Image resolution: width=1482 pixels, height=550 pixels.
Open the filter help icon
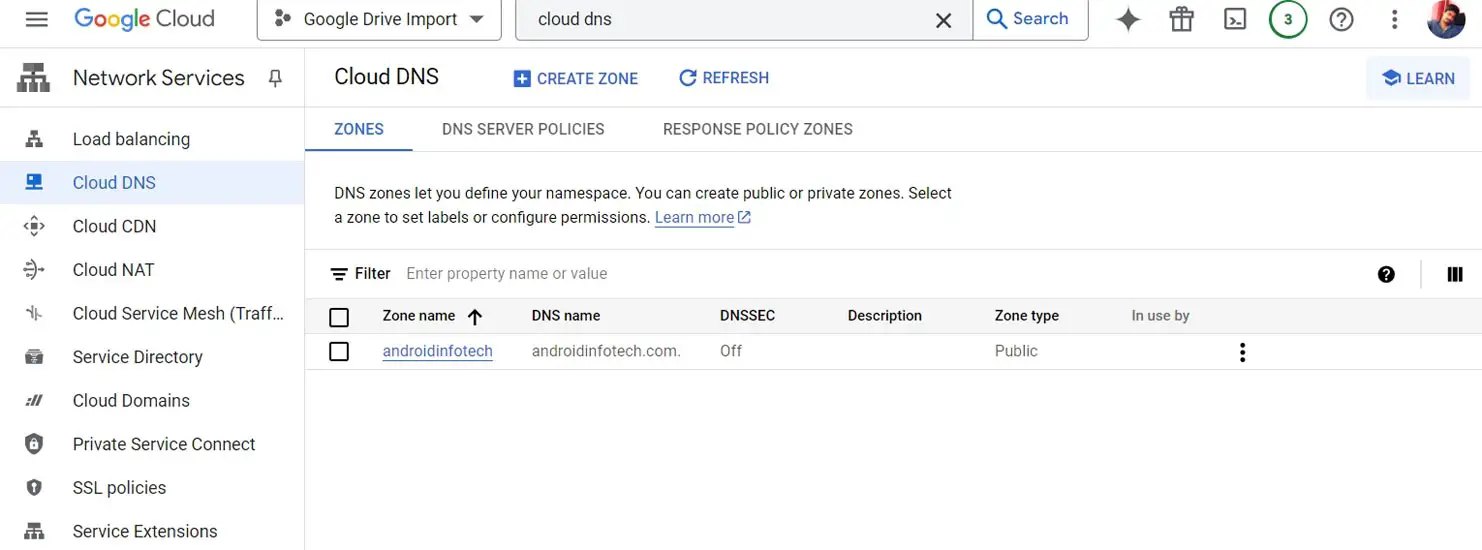point(1386,274)
